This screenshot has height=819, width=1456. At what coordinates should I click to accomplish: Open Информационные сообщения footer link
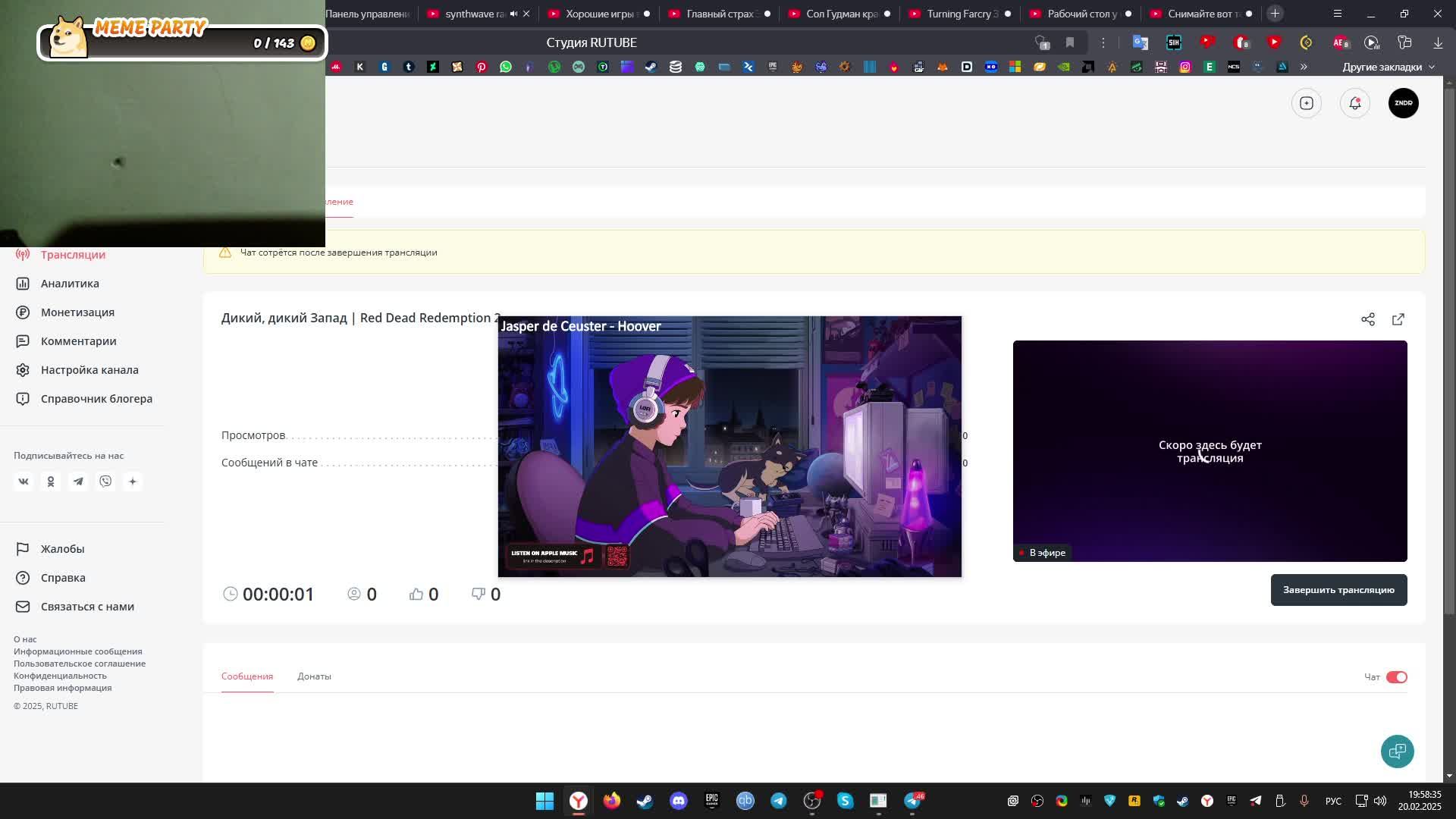(77, 651)
